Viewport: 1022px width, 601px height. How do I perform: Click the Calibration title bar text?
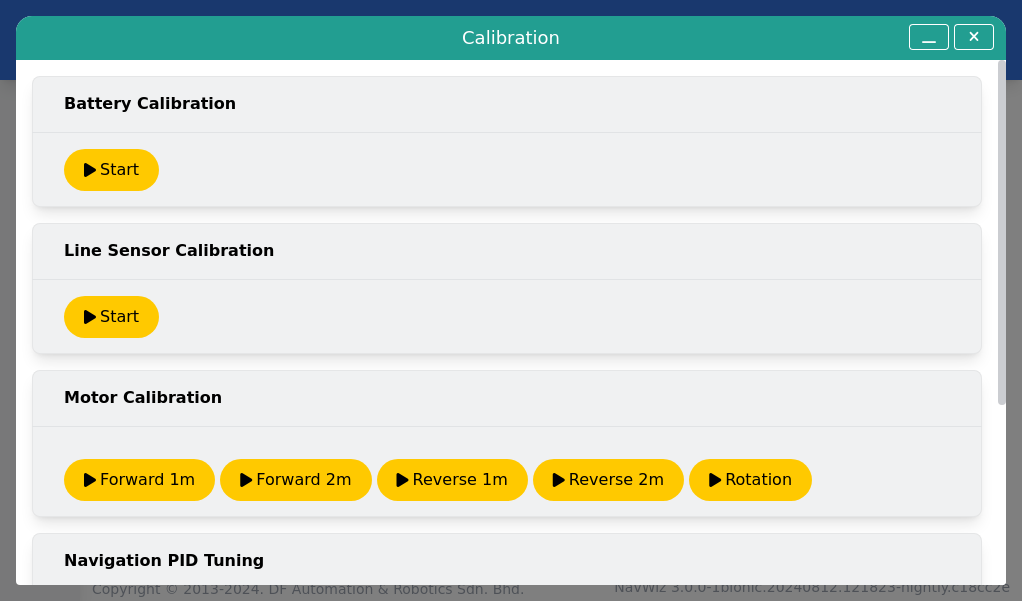(510, 38)
